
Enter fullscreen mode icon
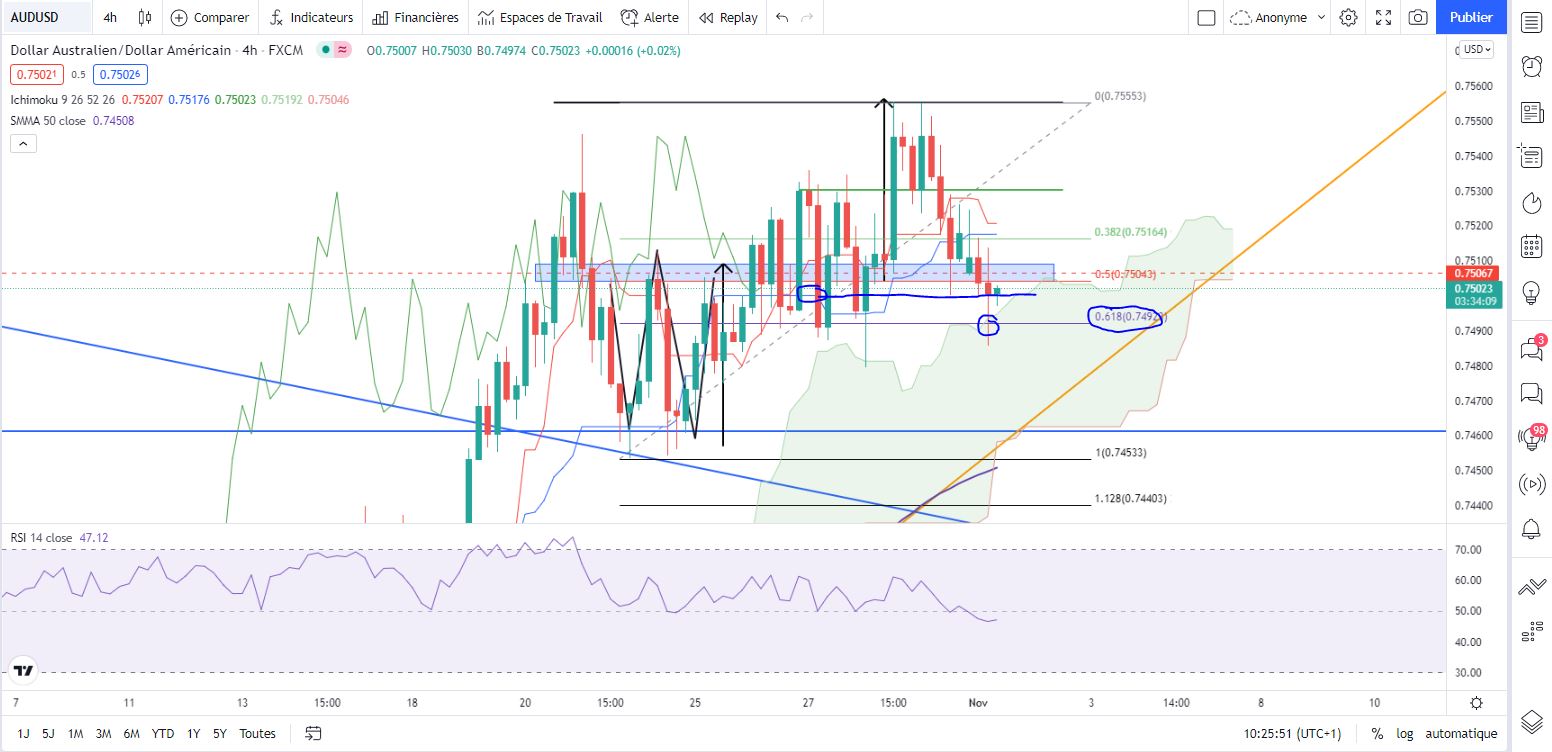1384,17
